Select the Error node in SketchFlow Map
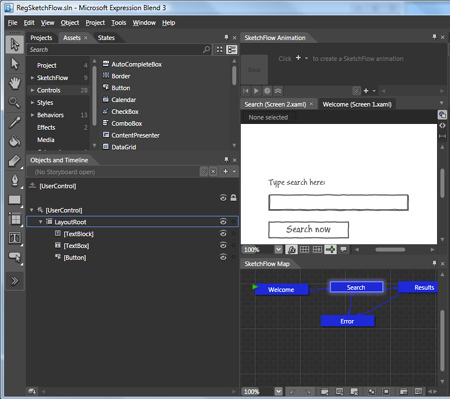 (347, 321)
